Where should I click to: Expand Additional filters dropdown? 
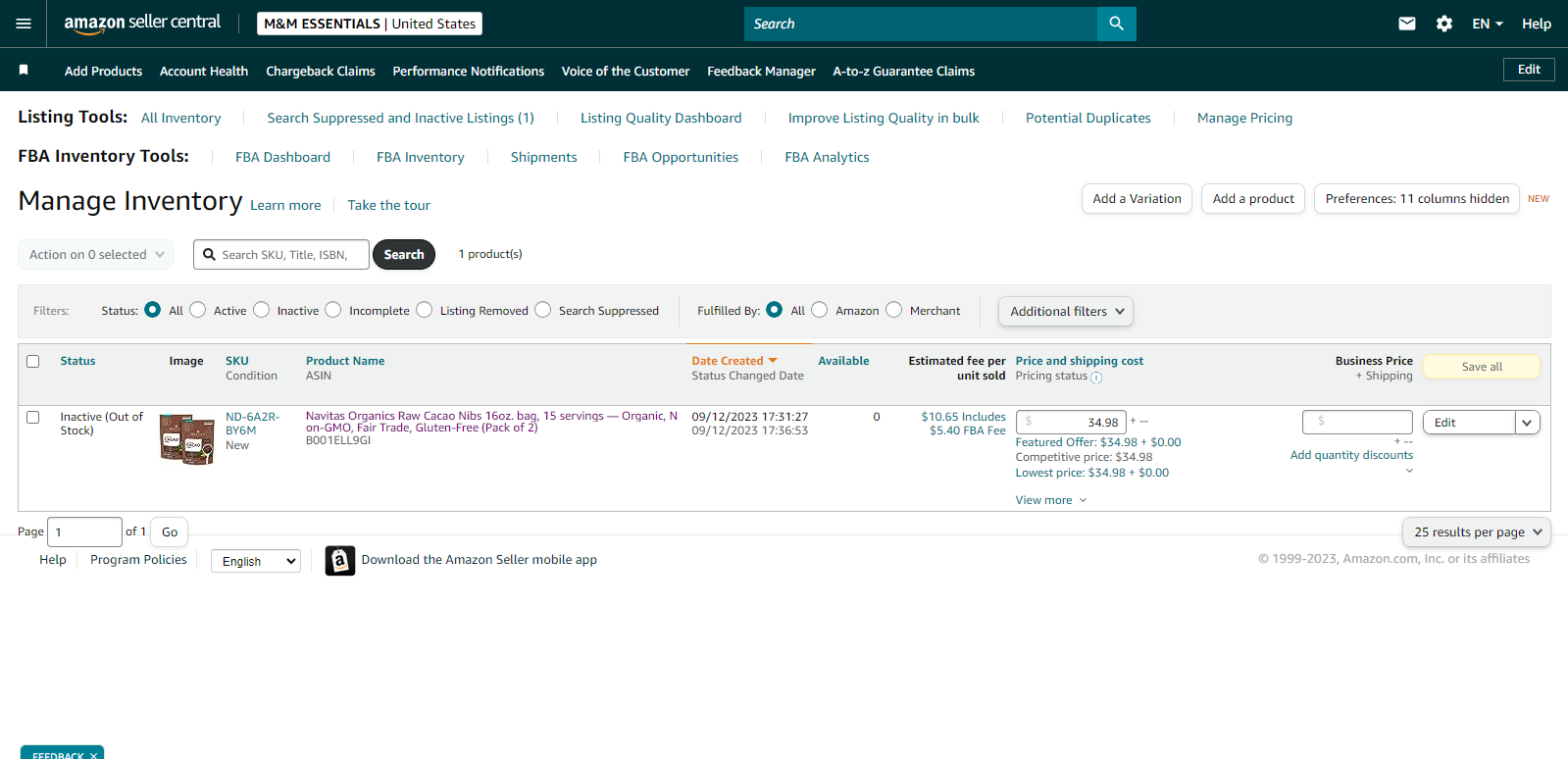point(1066,311)
